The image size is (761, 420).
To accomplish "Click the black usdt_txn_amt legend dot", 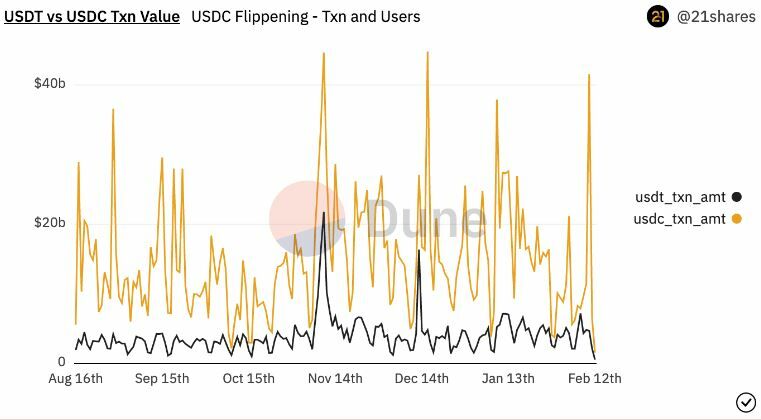I will point(737,197).
